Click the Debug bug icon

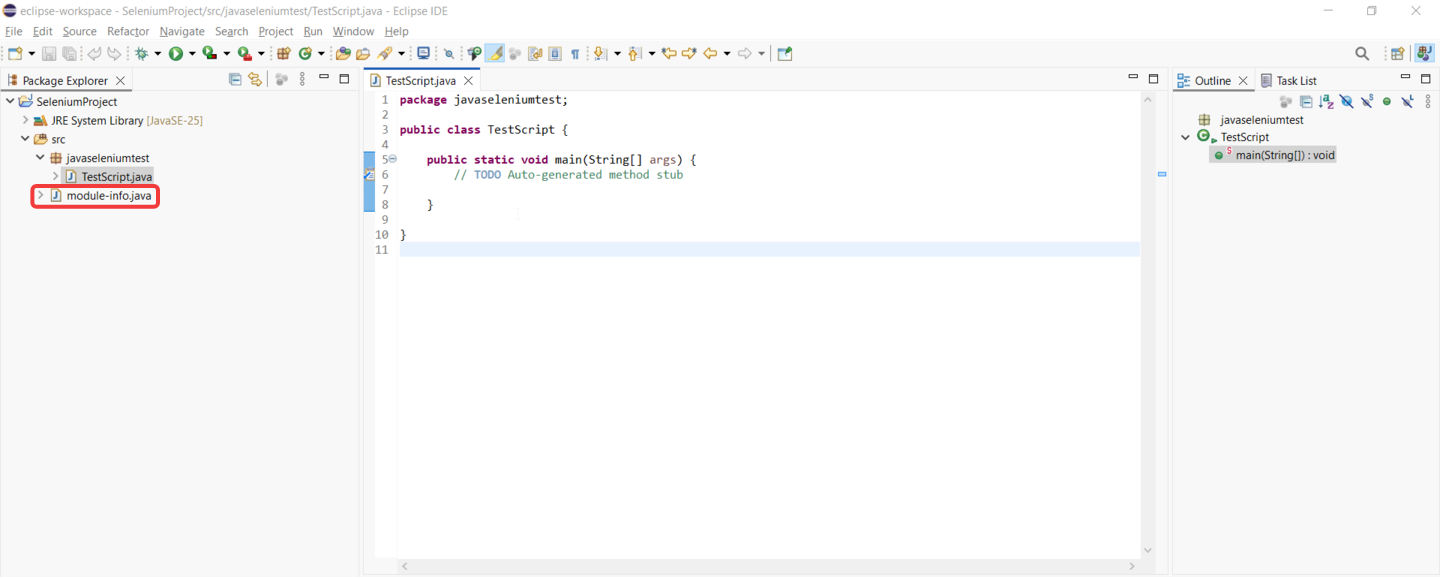pyautogui.click(x=142, y=54)
